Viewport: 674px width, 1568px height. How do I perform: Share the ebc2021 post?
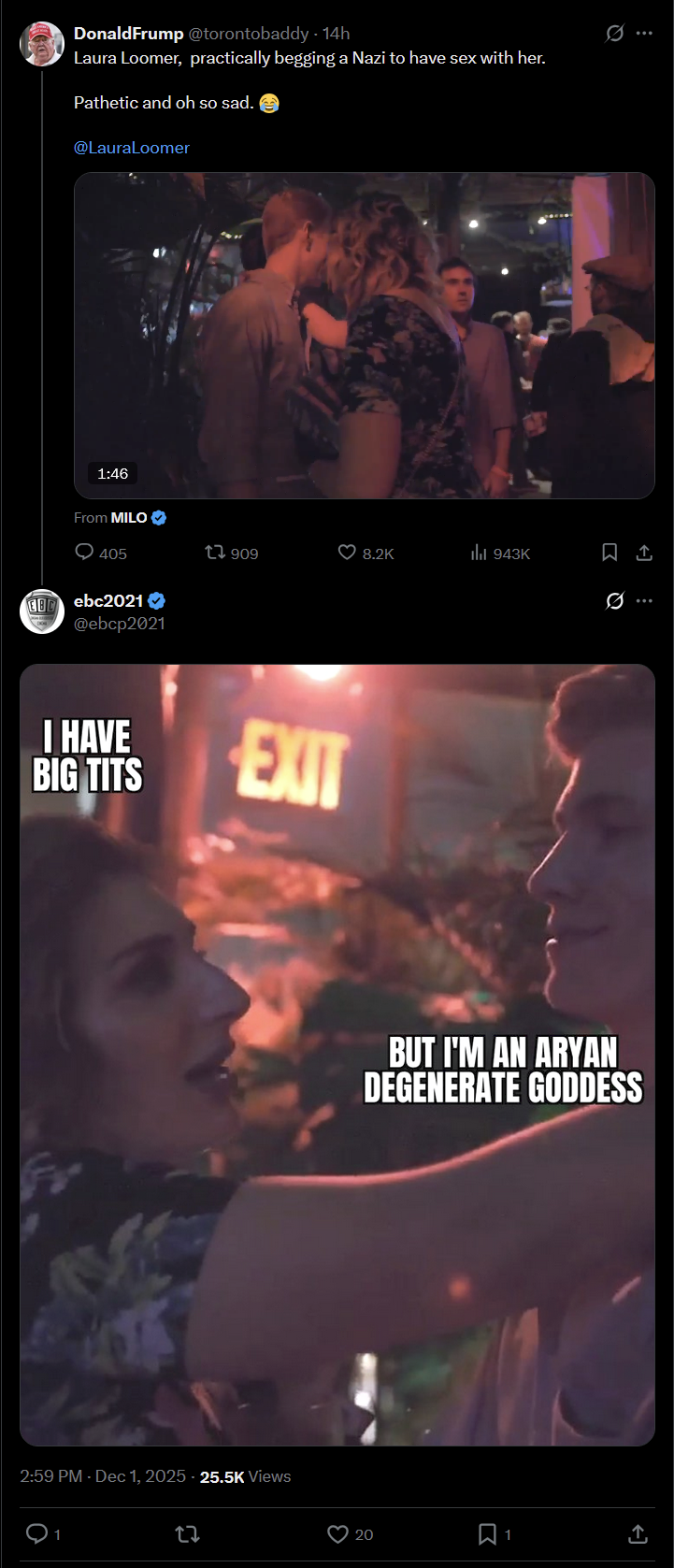[x=638, y=1533]
